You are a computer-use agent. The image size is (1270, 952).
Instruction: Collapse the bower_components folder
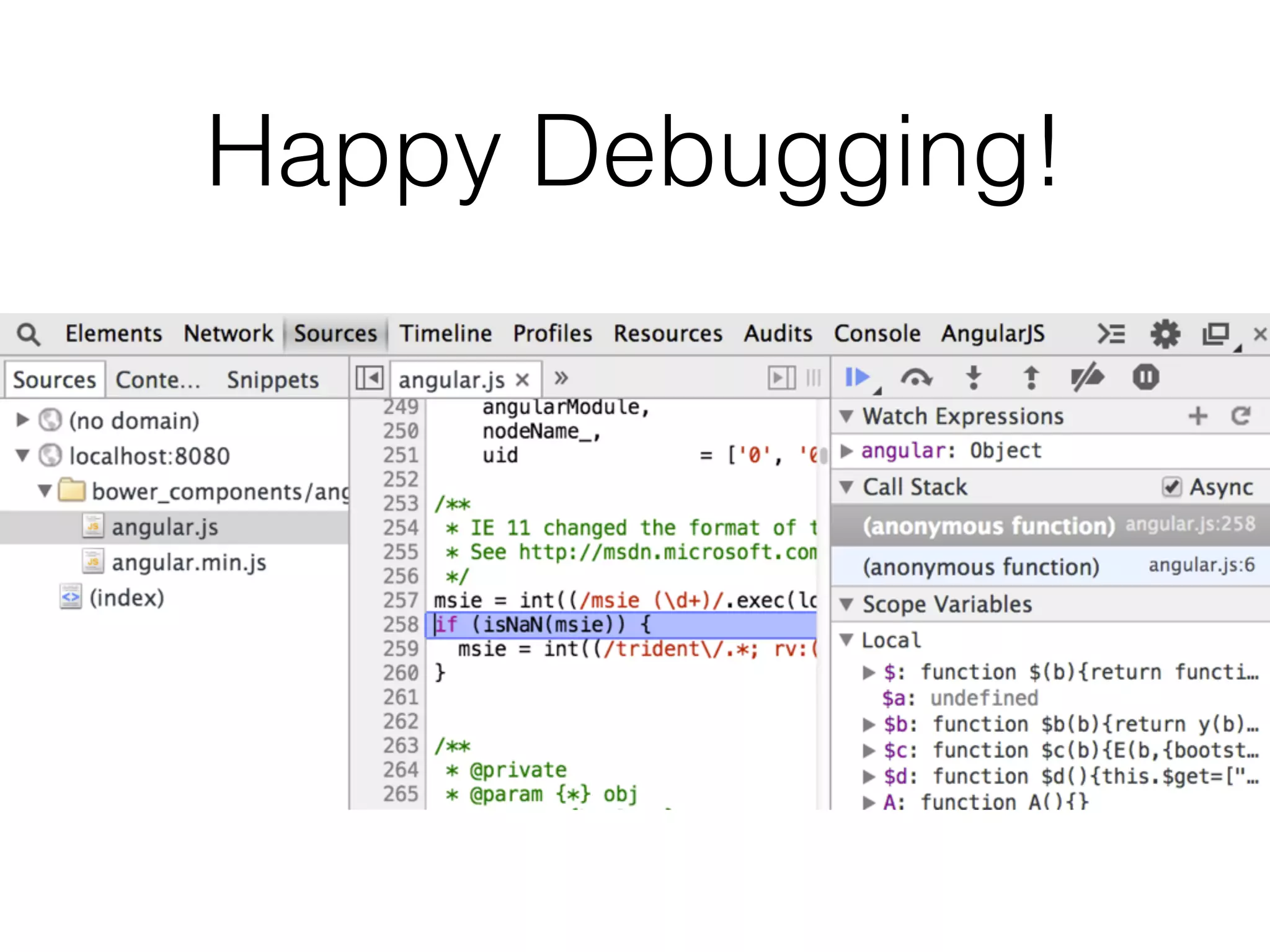pos(45,491)
